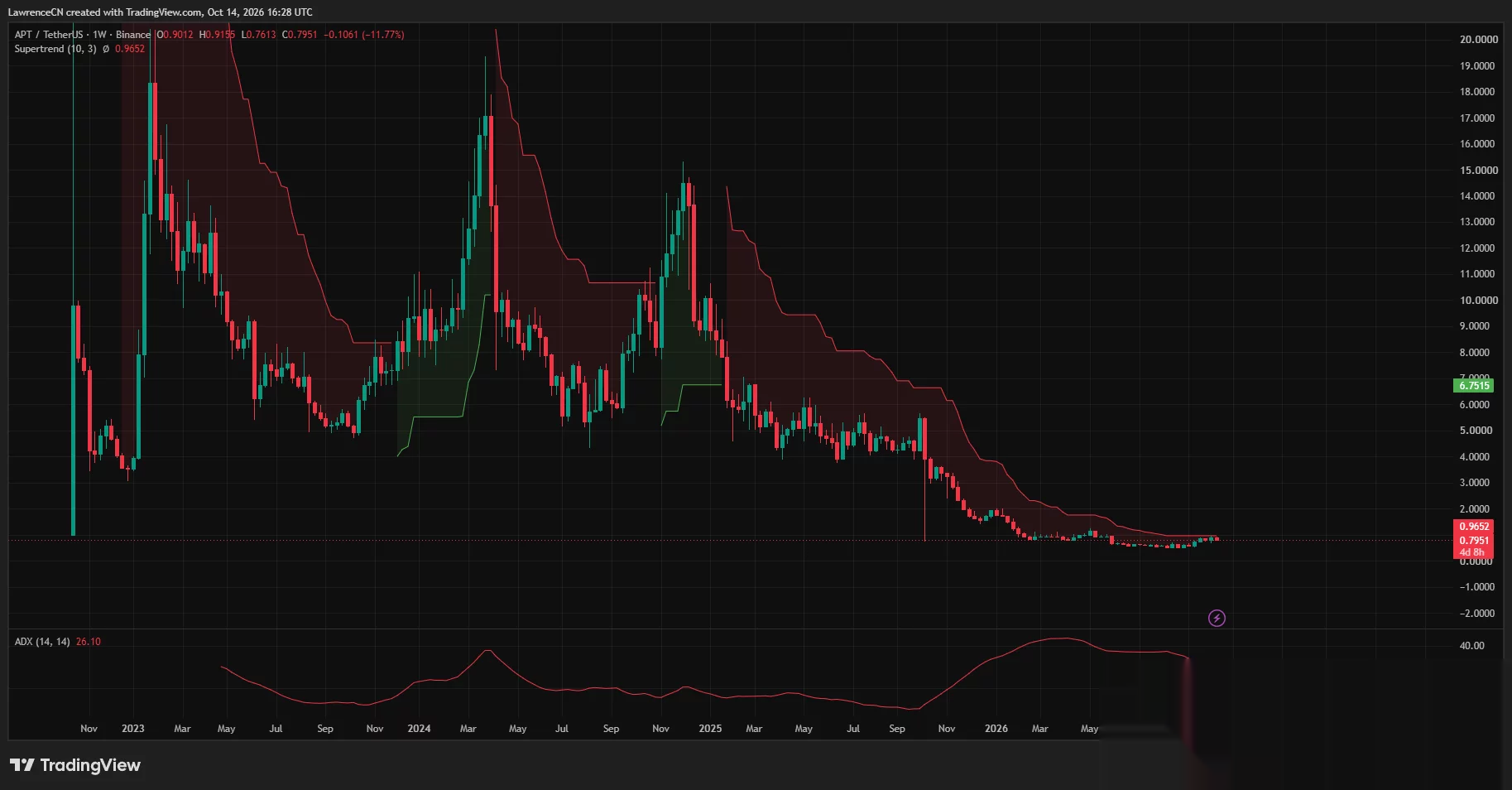Viewport: 1512px width, 790px height.
Task: Click the Ø symbol beside Supertrend legend
Action: point(106,49)
